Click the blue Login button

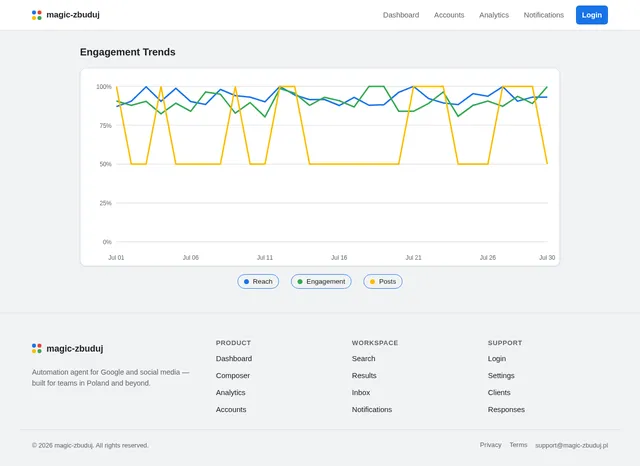click(592, 15)
